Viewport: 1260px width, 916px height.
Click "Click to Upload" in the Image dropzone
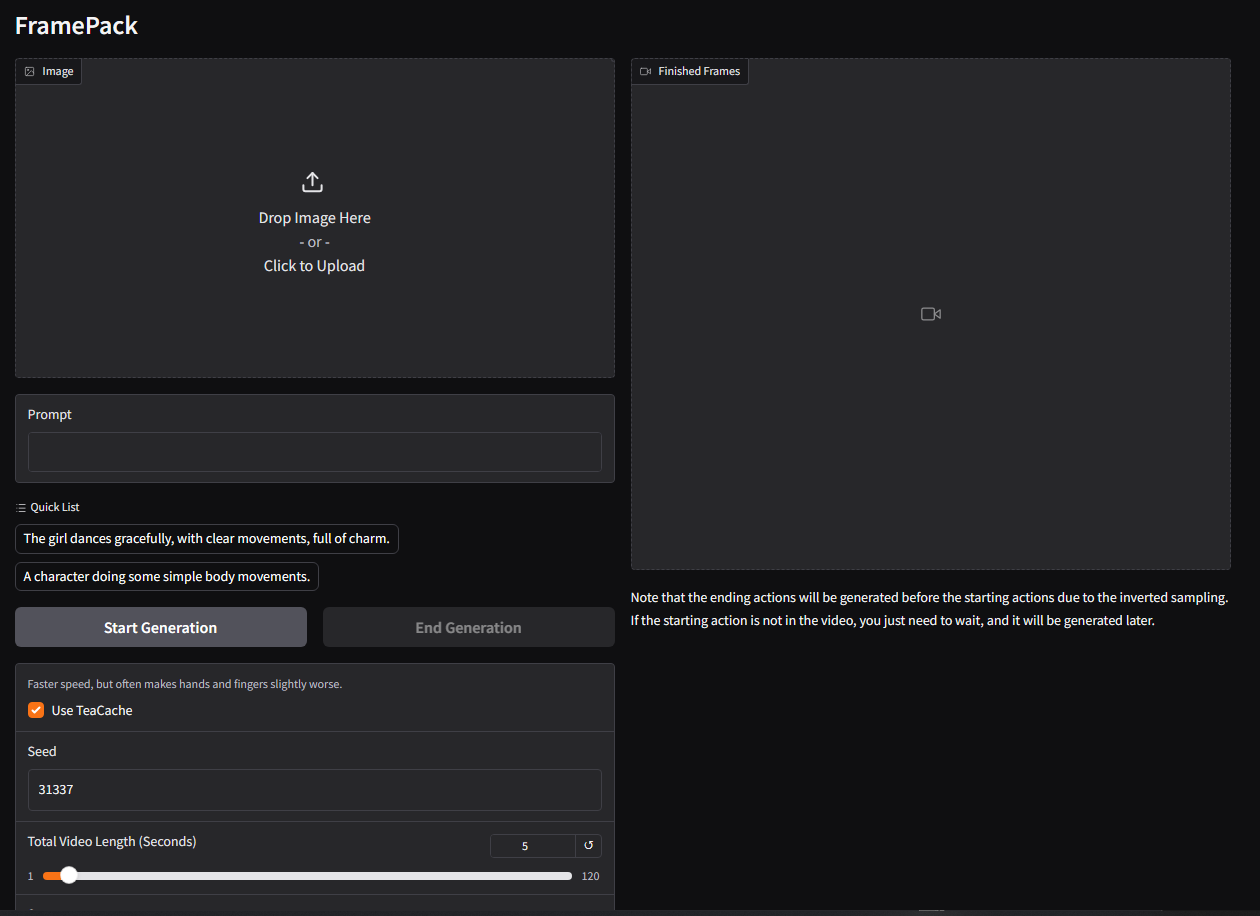tap(314, 266)
